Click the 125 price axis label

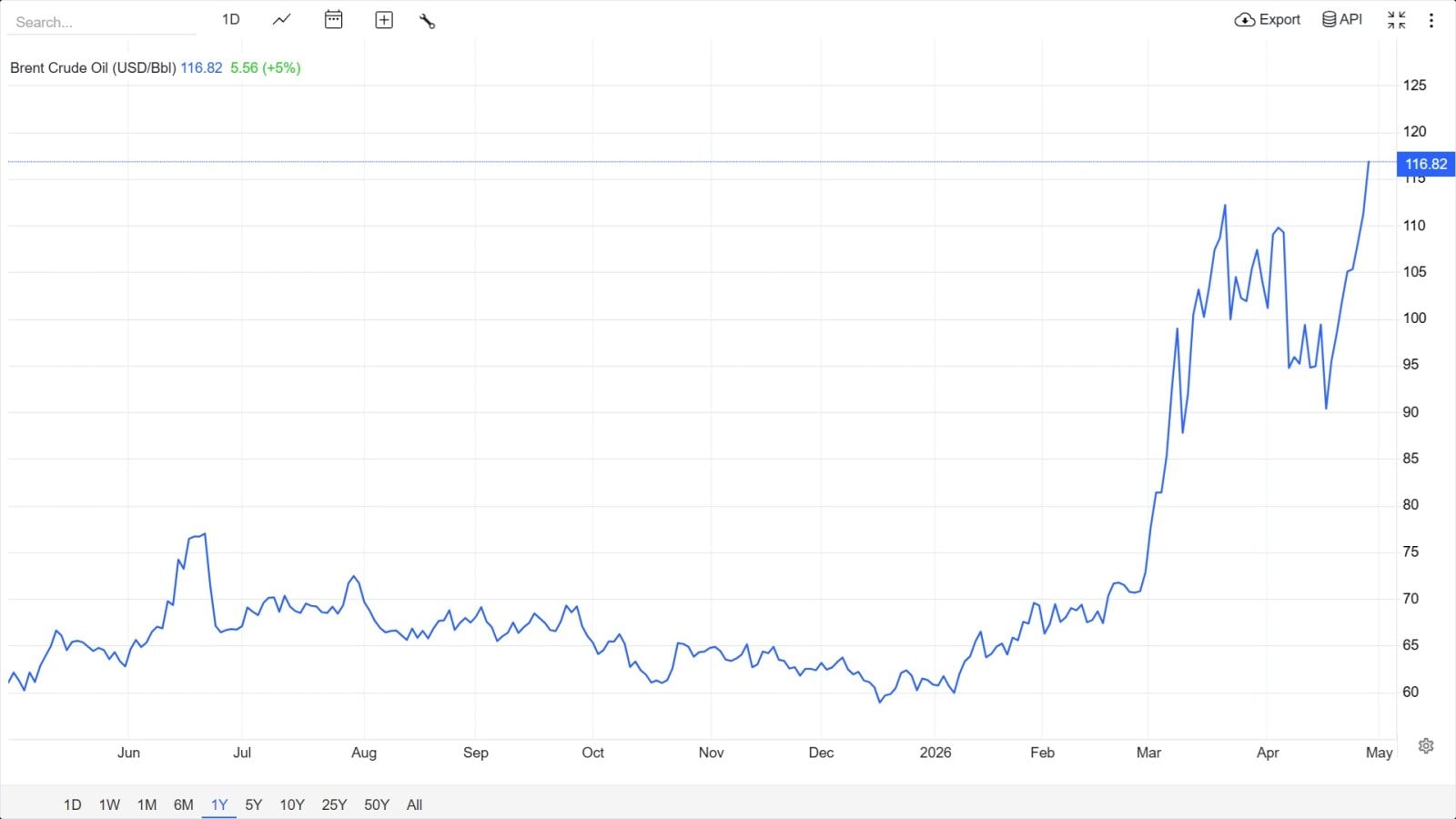tap(1415, 86)
